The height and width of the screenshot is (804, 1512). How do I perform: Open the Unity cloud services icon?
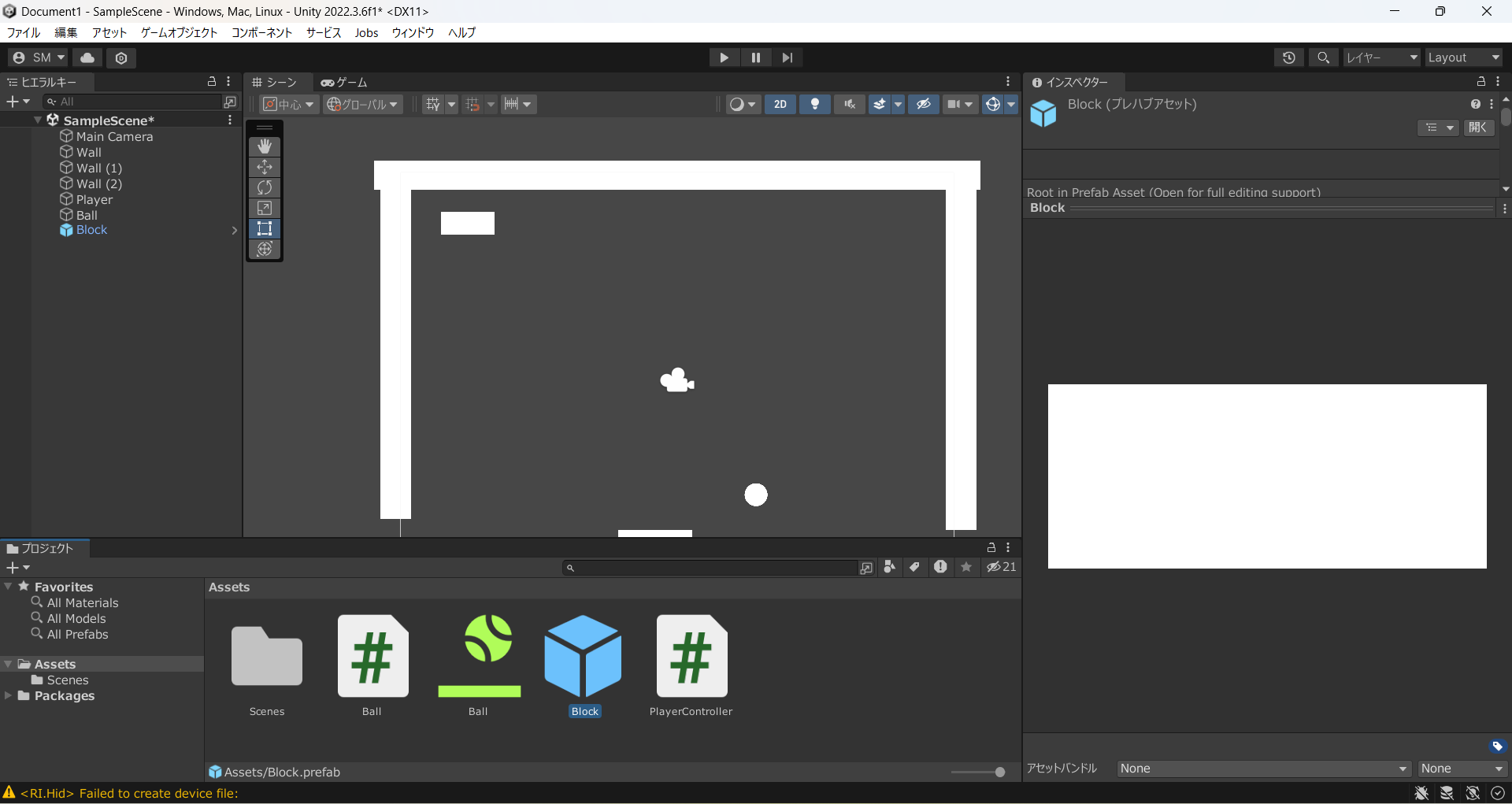tap(87, 57)
